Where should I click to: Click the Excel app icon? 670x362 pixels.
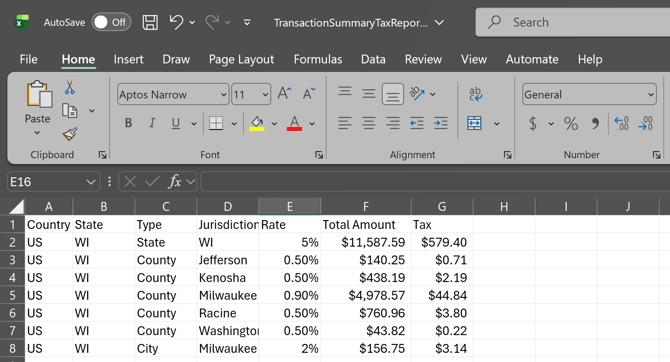point(21,22)
